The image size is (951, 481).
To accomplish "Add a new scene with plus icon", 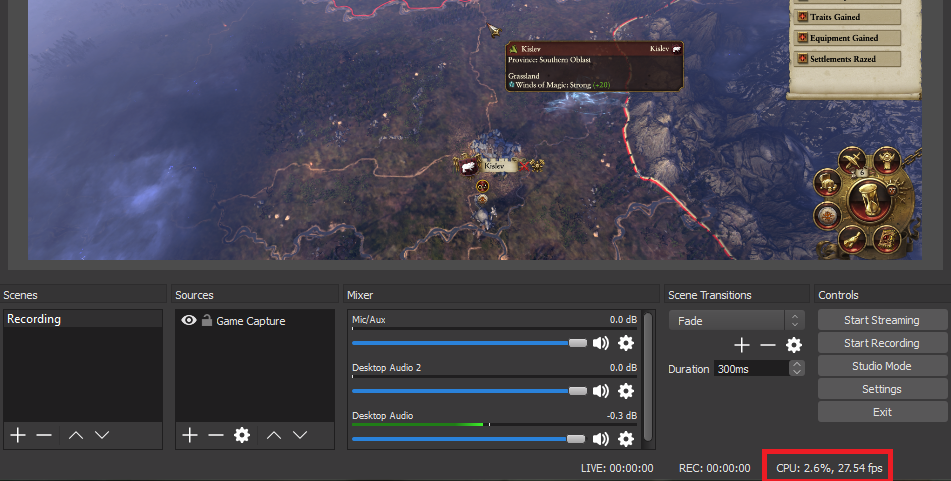I will coord(18,435).
